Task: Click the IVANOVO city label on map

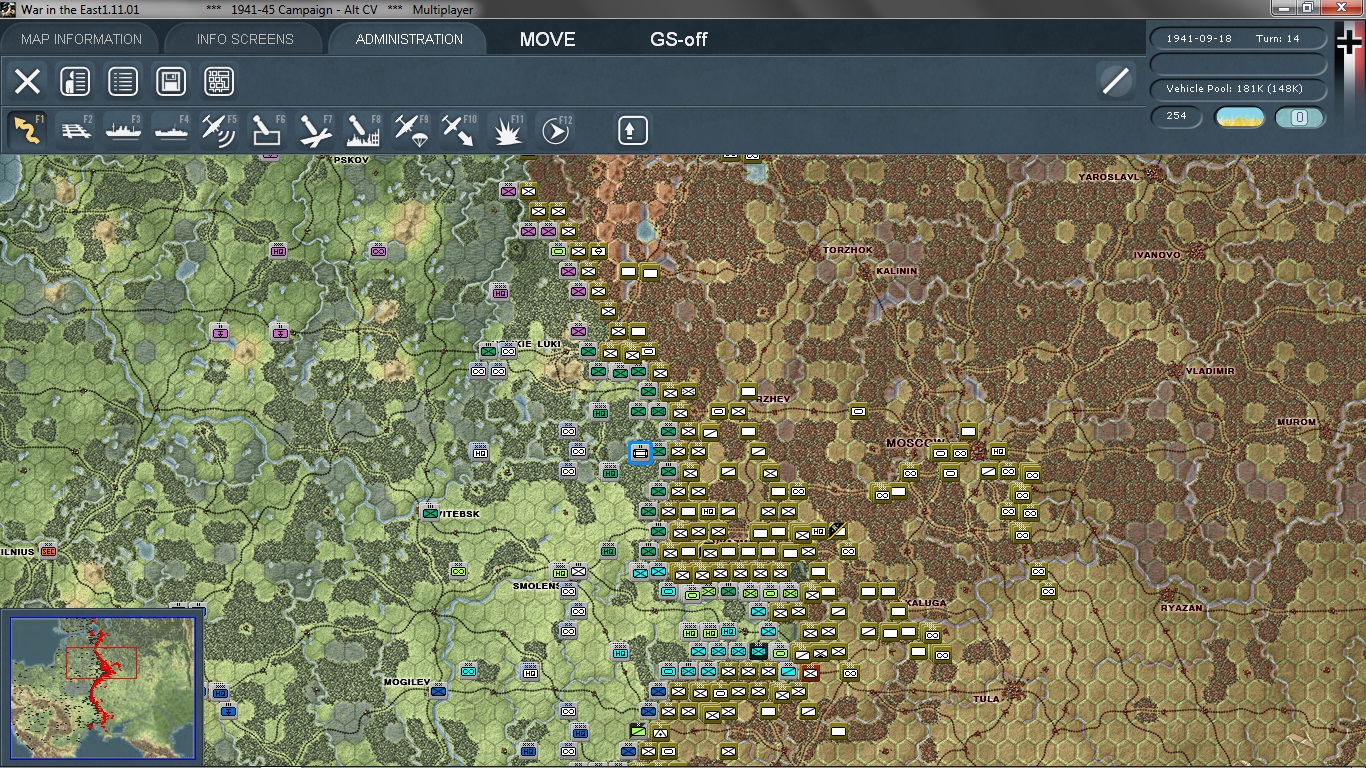Action: [x=1156, y=255]
